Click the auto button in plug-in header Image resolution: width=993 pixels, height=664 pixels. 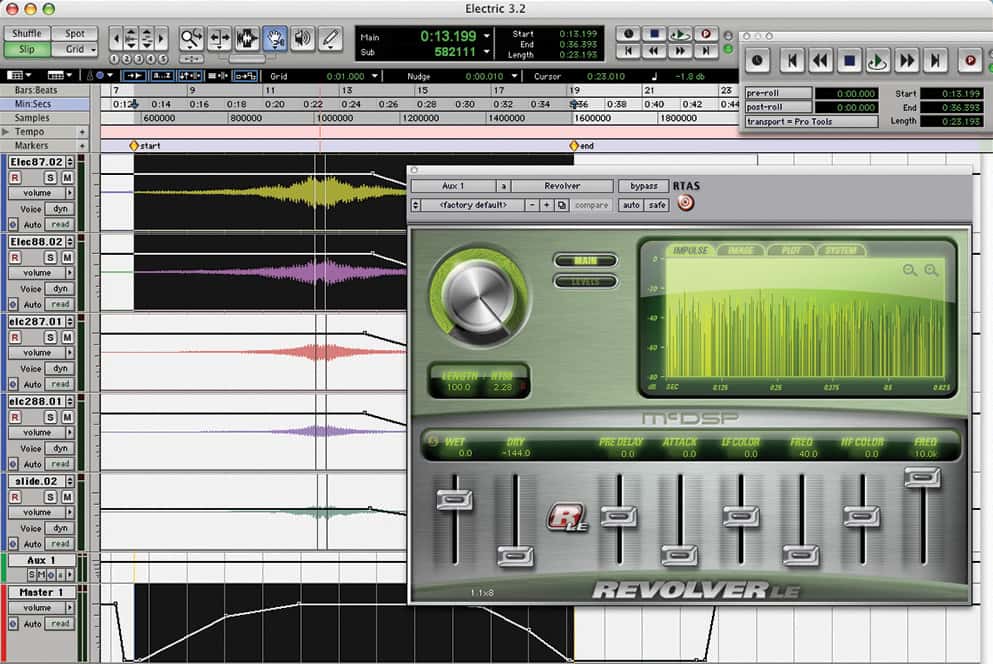pos(631,205)
